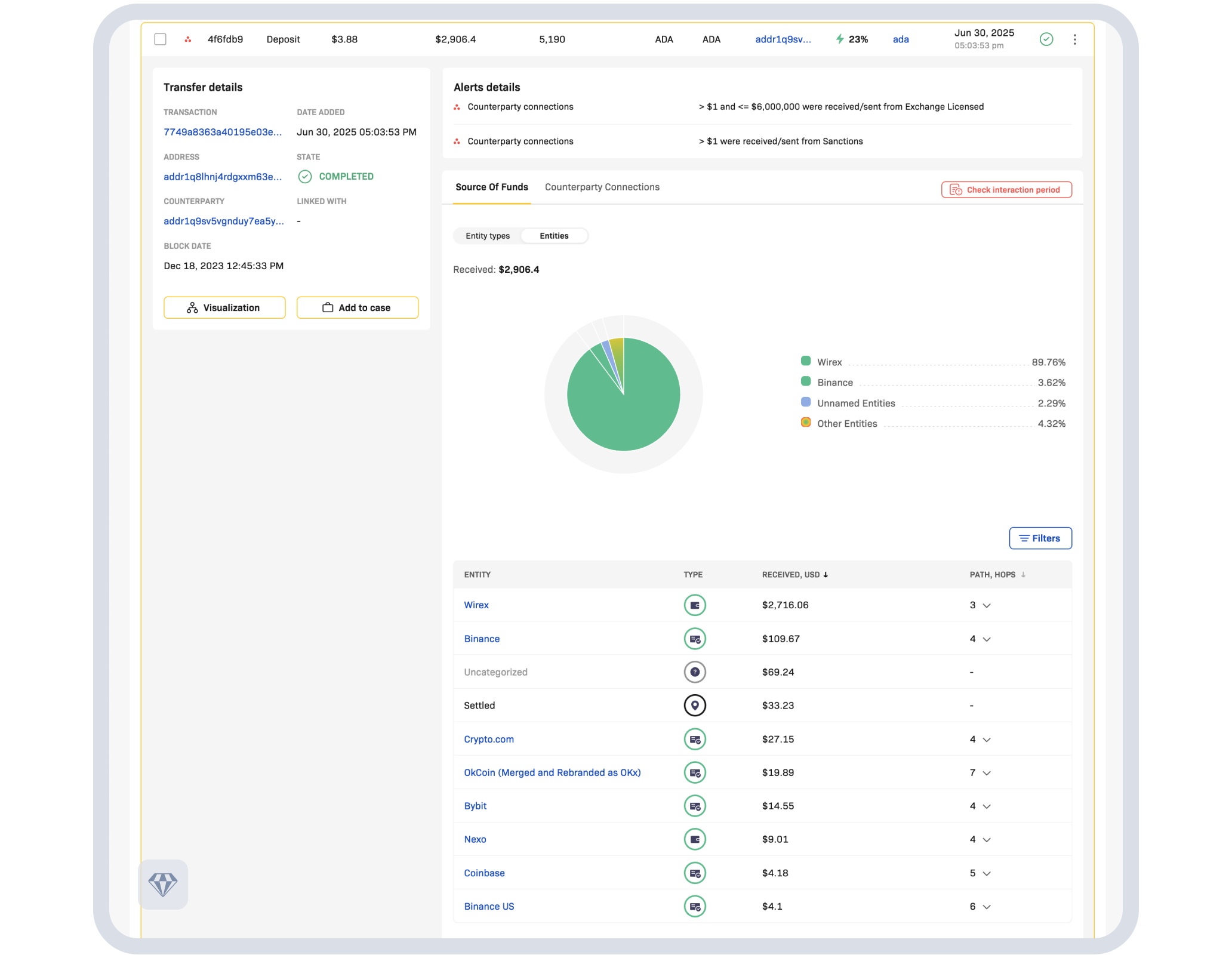Expand OkCoin's 7-hop path chevron
This screenshot has height=958, width=1232.
click(x=987, y=773)
